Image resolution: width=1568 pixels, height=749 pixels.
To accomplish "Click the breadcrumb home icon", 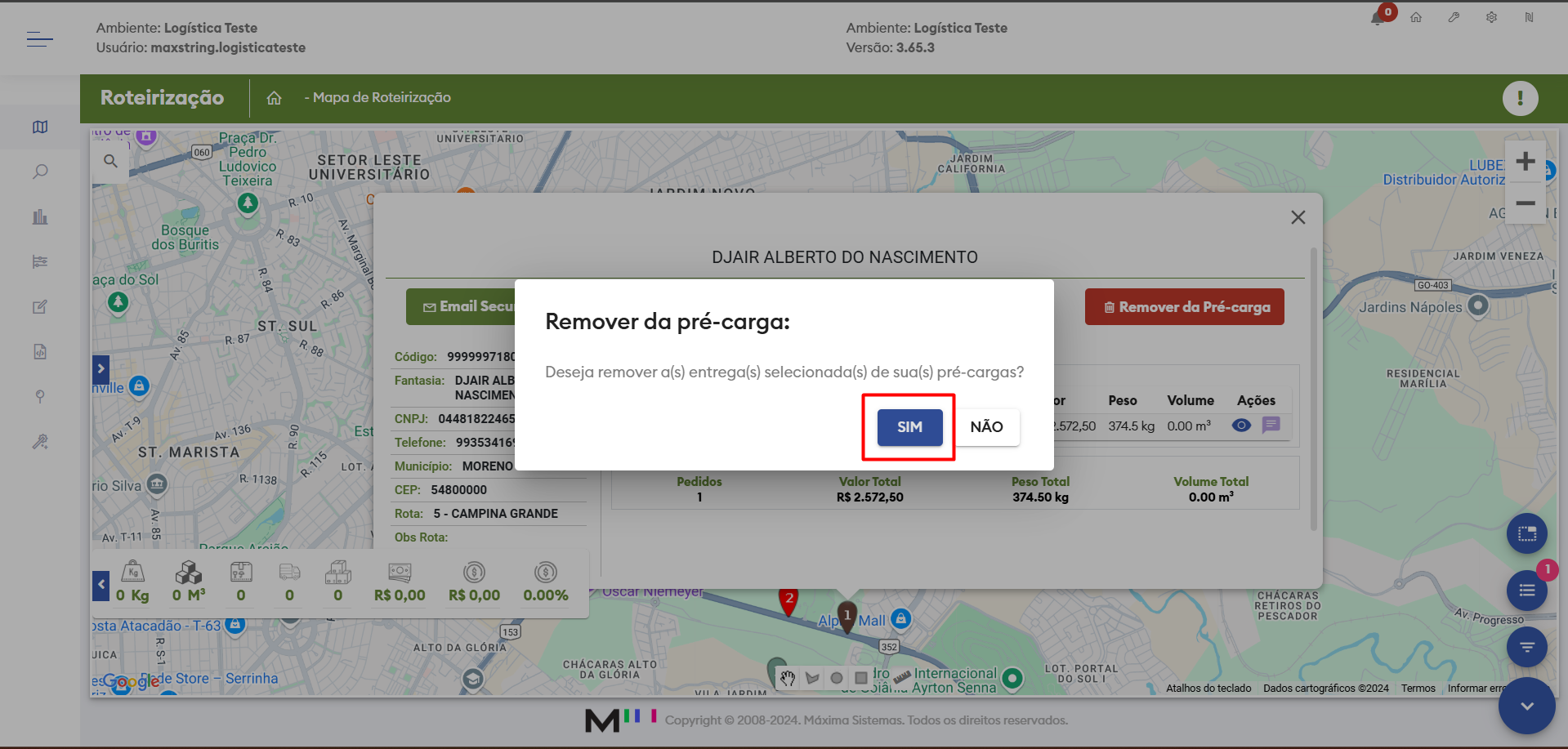I will click(274, 98).
